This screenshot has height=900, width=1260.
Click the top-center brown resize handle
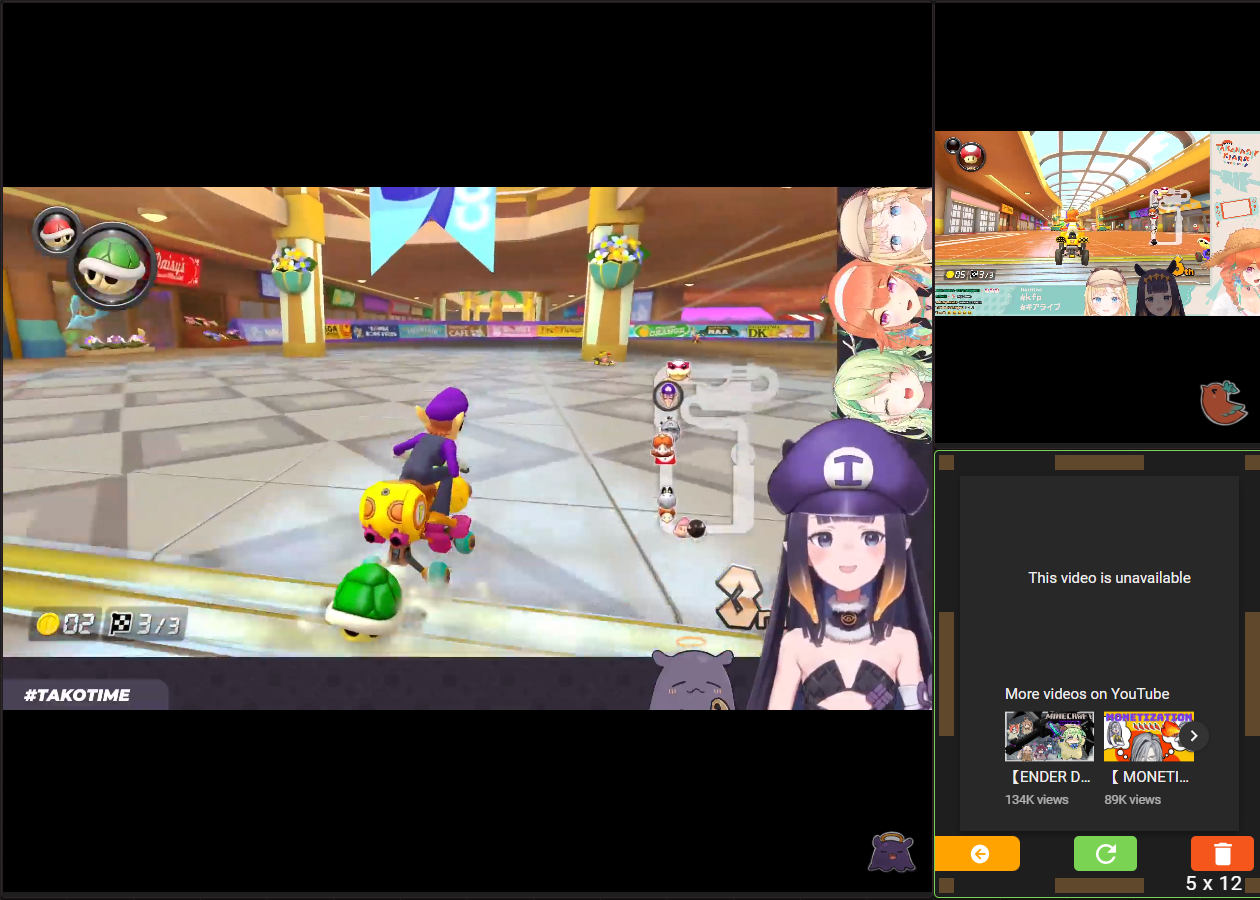pyautogui.click(x=1099, y=462)
